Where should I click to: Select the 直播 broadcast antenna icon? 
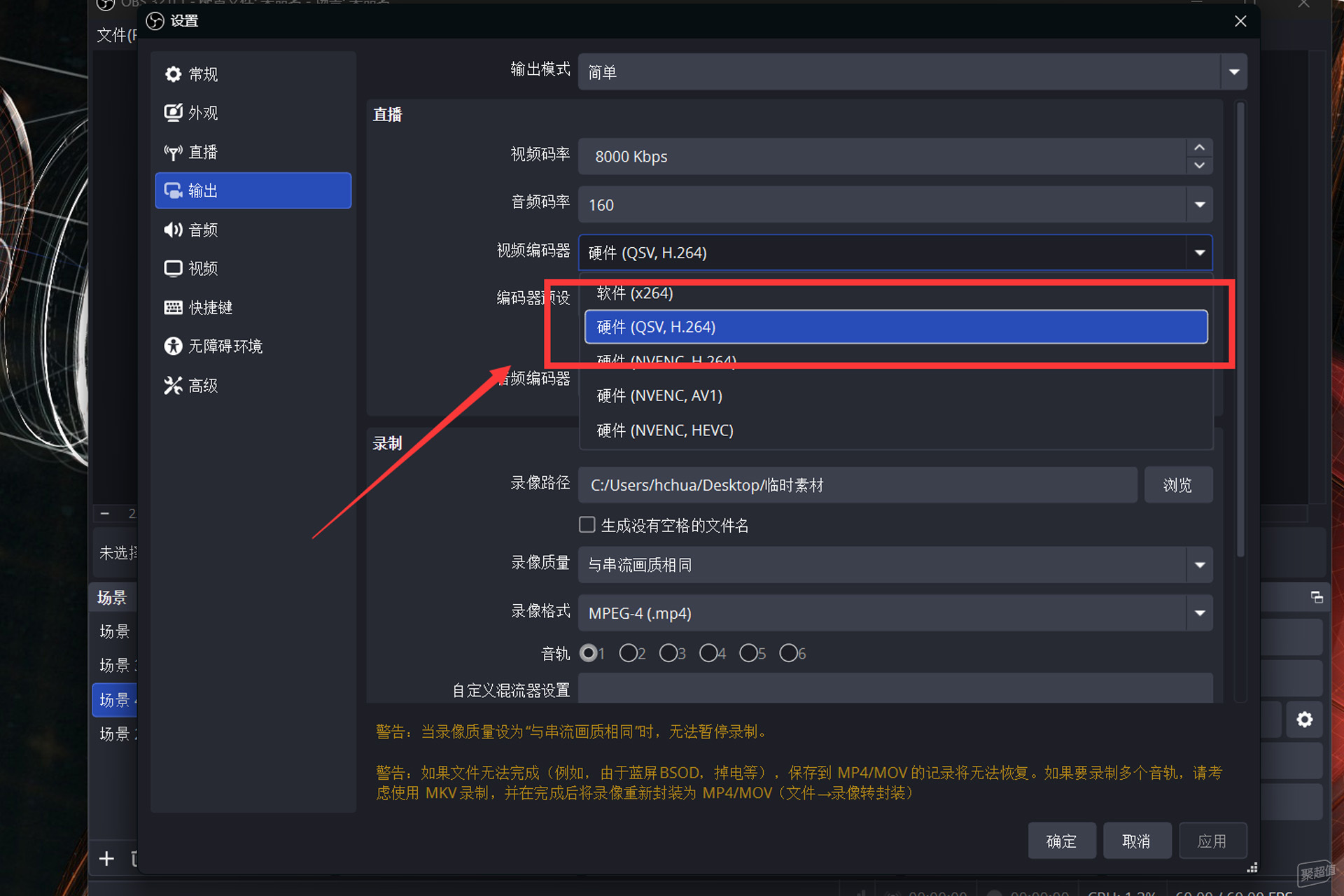coord(173,152)
